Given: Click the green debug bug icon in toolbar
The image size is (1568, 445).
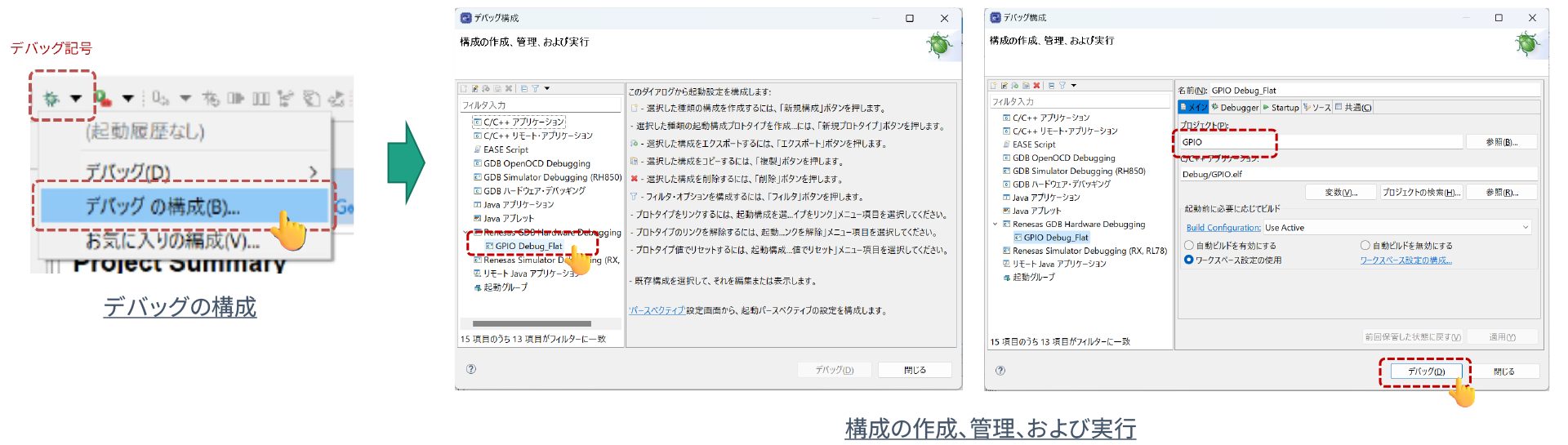Looking at the screenshot, I should [x=51, y=99].
